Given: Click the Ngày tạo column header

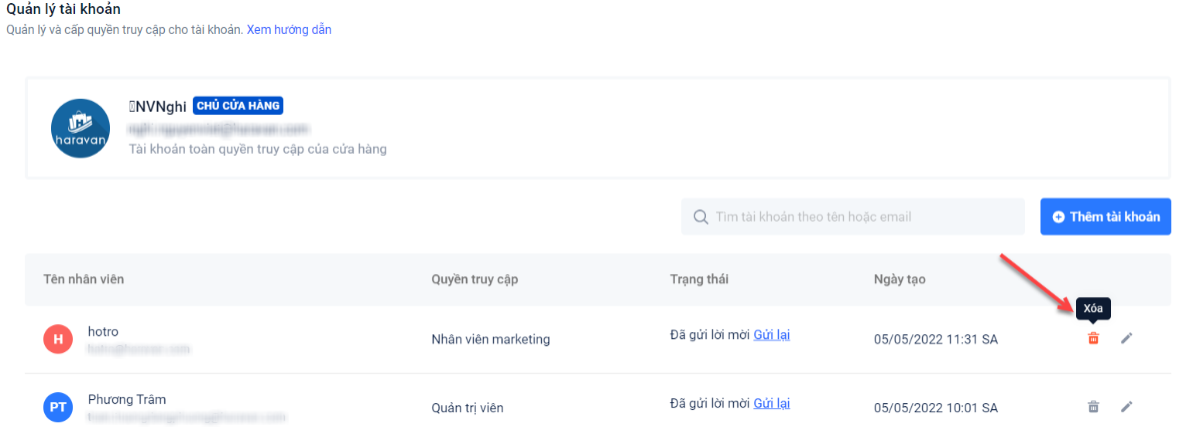Looking at the screenshot, I should coord(899,279).
